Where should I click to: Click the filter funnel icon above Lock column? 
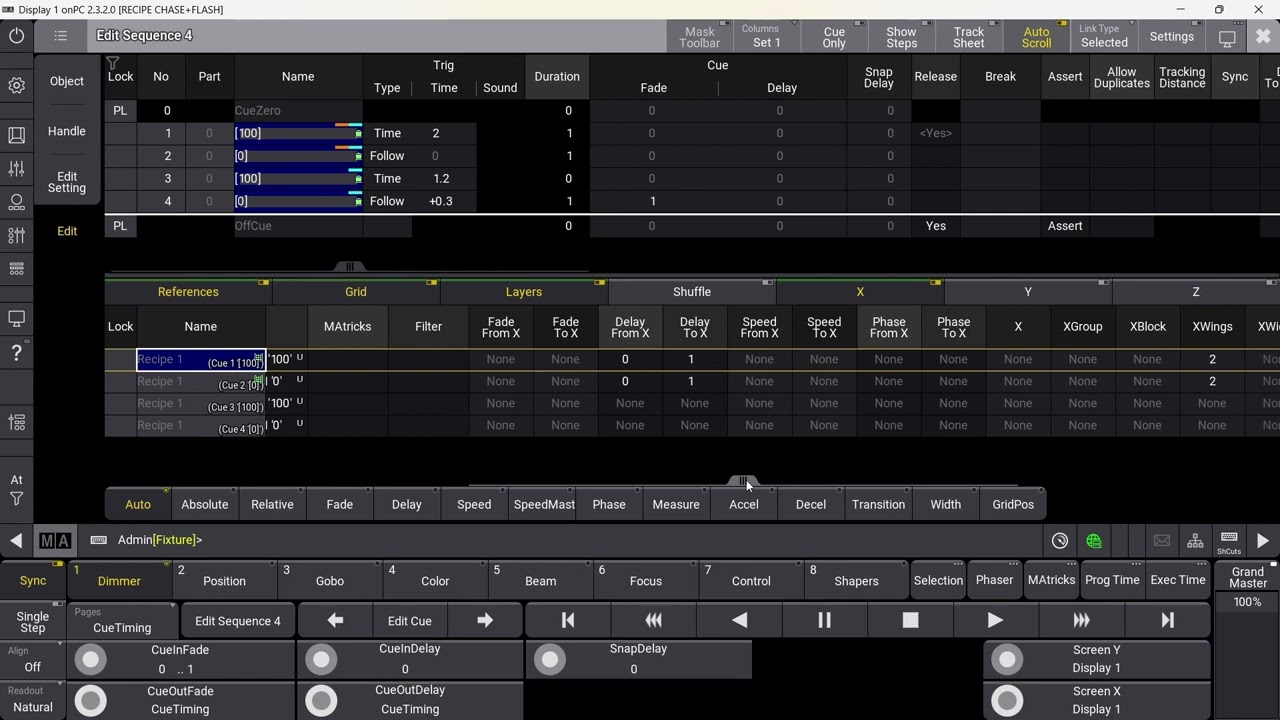[113, 63]
